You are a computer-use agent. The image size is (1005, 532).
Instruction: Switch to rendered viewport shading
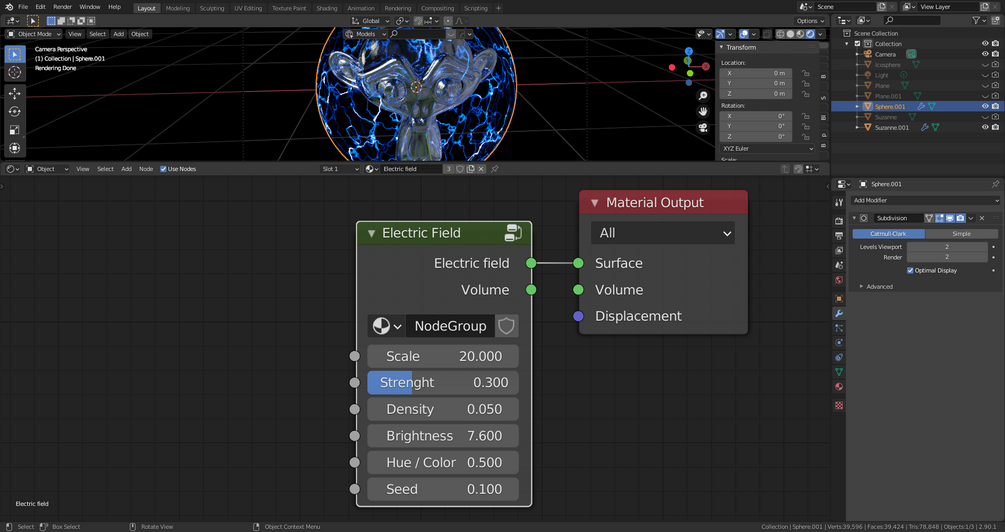pyautogui.click(x=810, y=34)
